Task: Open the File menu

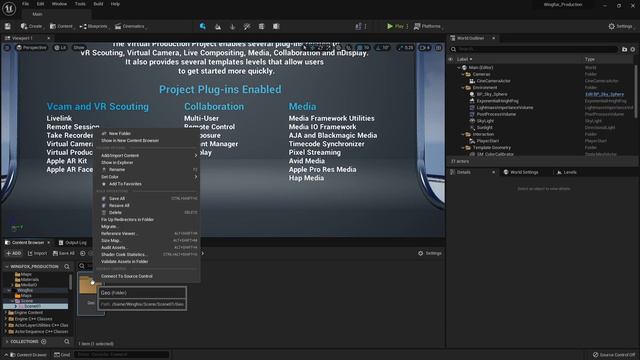Action: click(x=25, y=4)
